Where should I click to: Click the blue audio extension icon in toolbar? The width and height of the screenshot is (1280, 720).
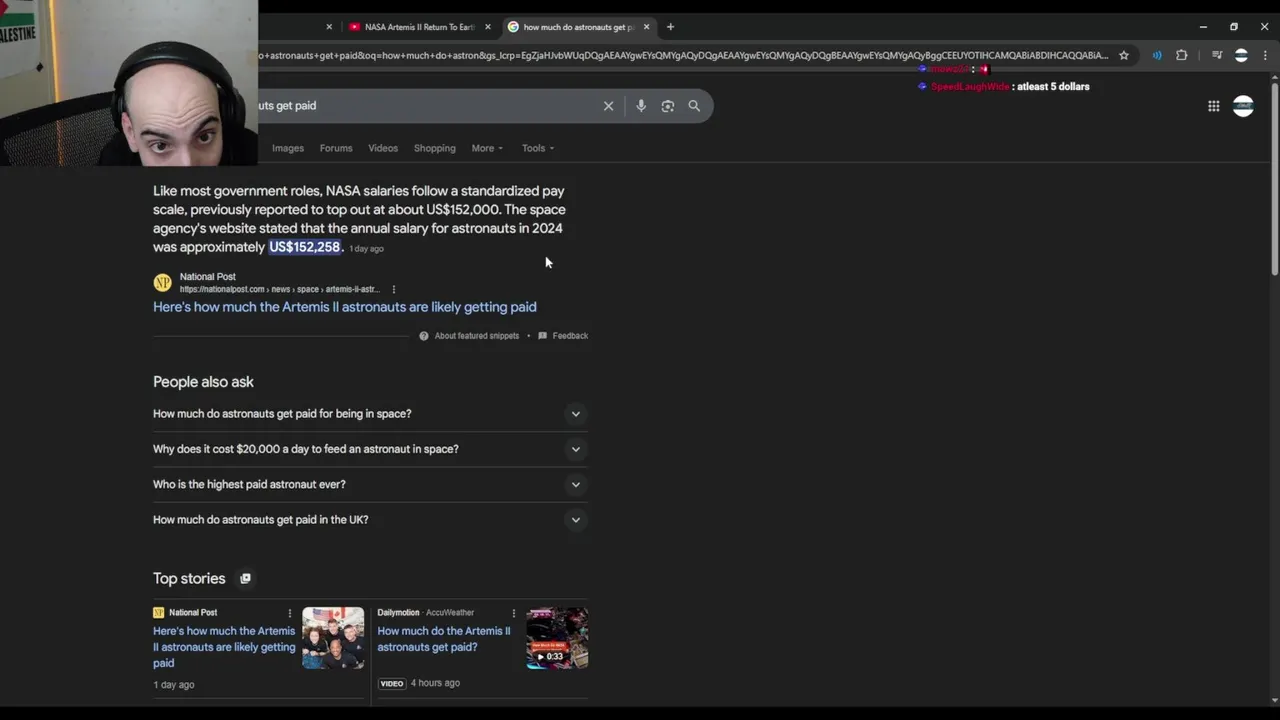1157,55
